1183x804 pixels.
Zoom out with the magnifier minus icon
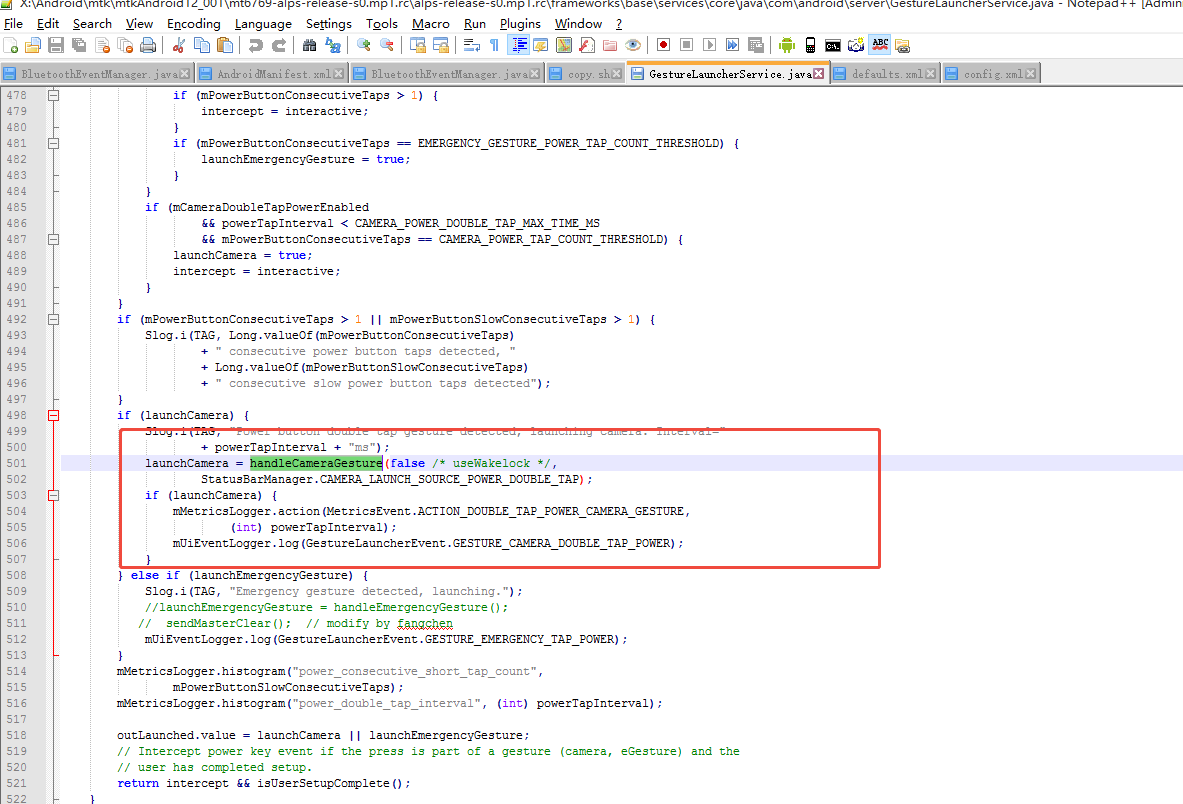pos(386,46)
